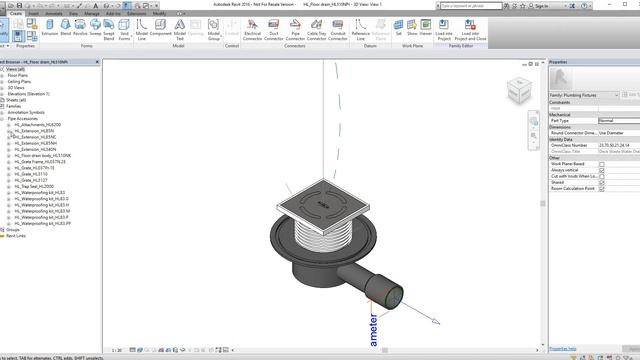Toggle the Always vertical checkbox
This screenshot has height=360, width=640.
coord(602,170)
